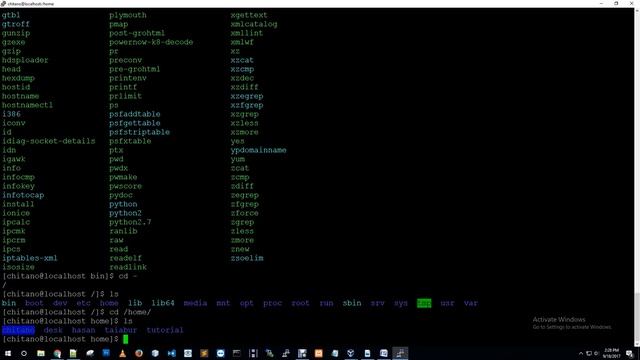Select 'hostnamectl' entry
640x360 pixels.
point(27,105)
